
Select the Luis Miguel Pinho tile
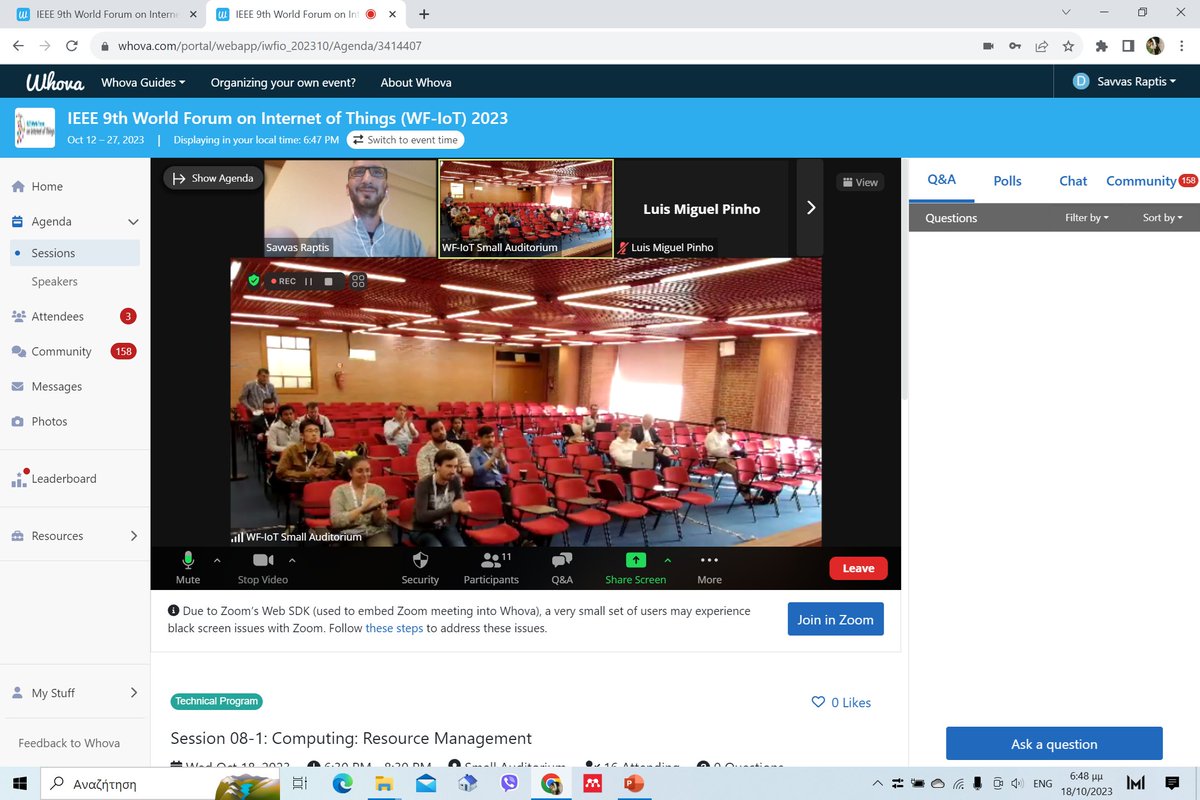701,208
